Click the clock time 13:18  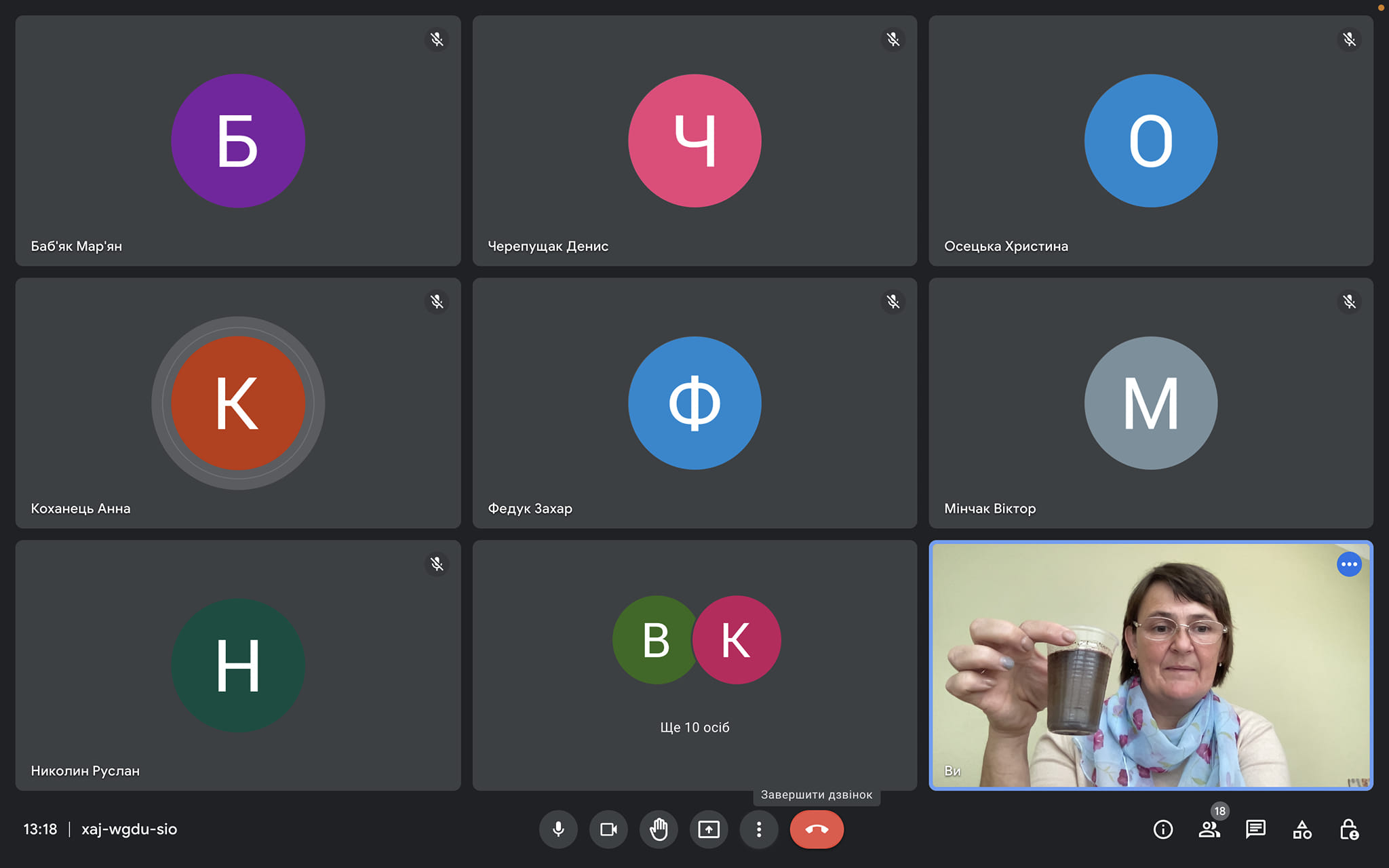click(x=41, y=829)
